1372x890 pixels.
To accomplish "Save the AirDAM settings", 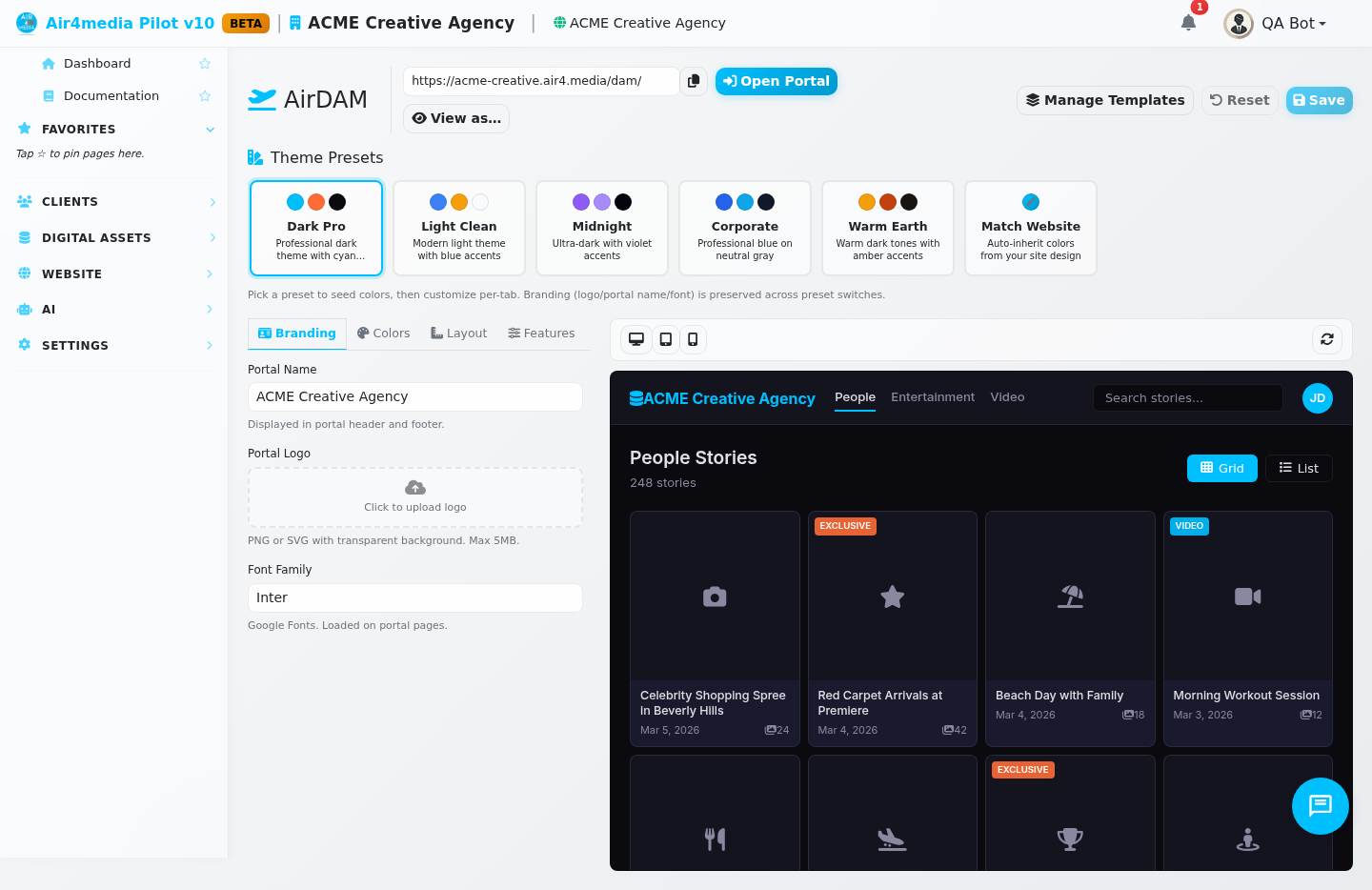I will pos(1320,100).
